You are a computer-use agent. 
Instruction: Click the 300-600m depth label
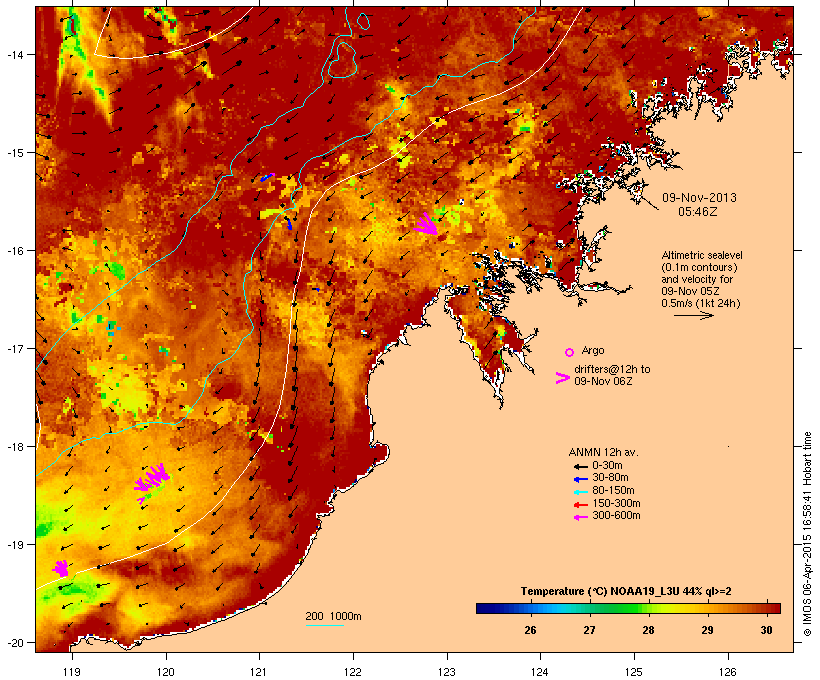(616, 516)
